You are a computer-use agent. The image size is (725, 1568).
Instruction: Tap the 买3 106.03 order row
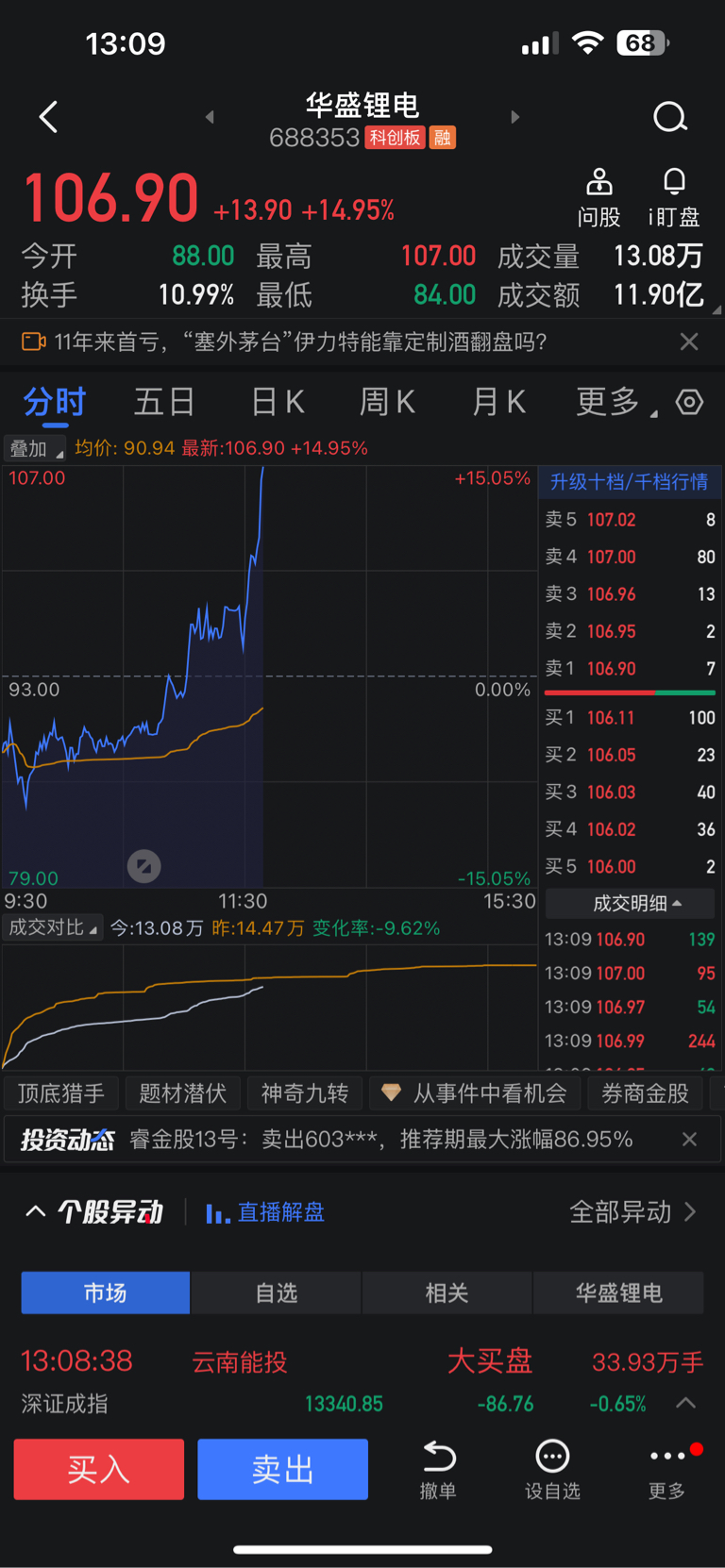pos(630,792)
